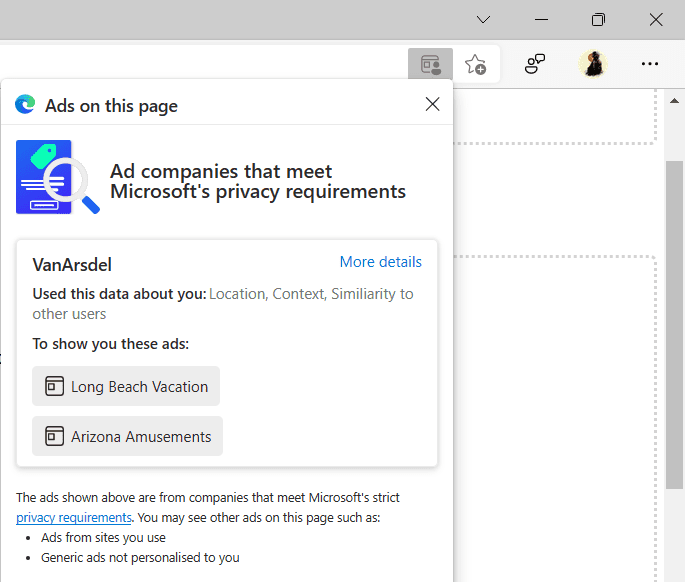
Task: Click the ads transparency icon in address bar
Action: click(x=431, y=65)
